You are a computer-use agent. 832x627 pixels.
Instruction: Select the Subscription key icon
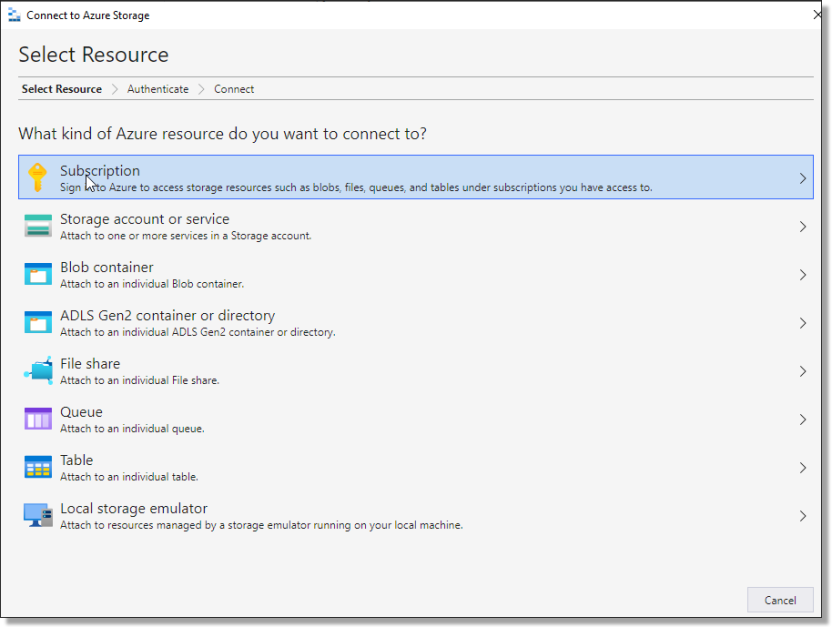click(37, 177)
